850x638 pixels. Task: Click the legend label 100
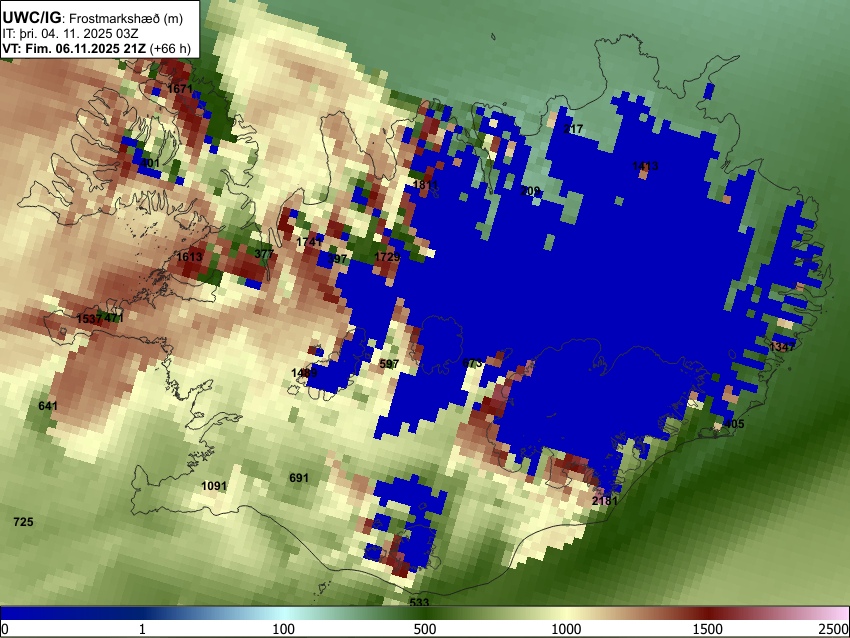tap(284, 629)
